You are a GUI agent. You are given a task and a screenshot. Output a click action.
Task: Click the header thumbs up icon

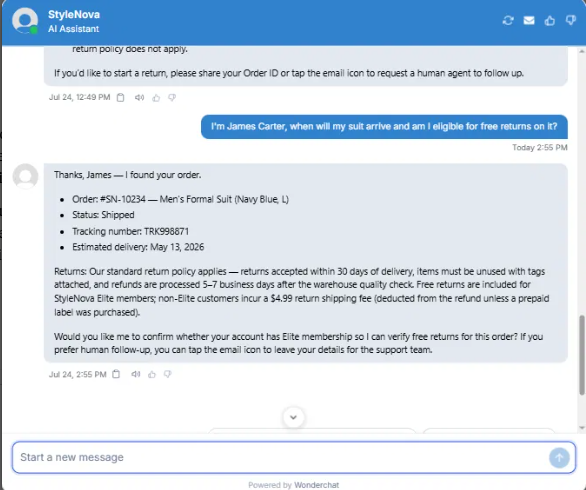tap(549, 20)
